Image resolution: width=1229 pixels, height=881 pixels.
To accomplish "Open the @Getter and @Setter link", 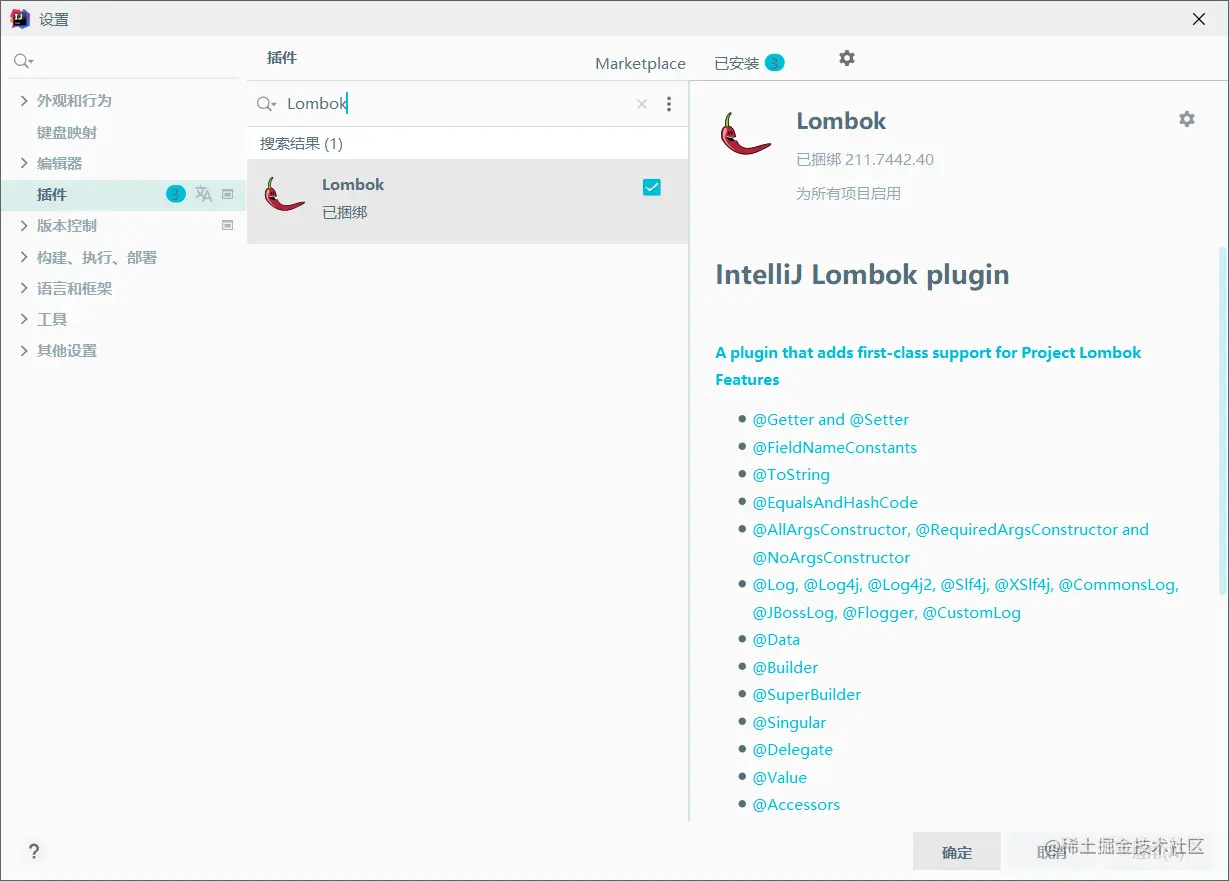I will pyautogui.click(x=830, y=419).
